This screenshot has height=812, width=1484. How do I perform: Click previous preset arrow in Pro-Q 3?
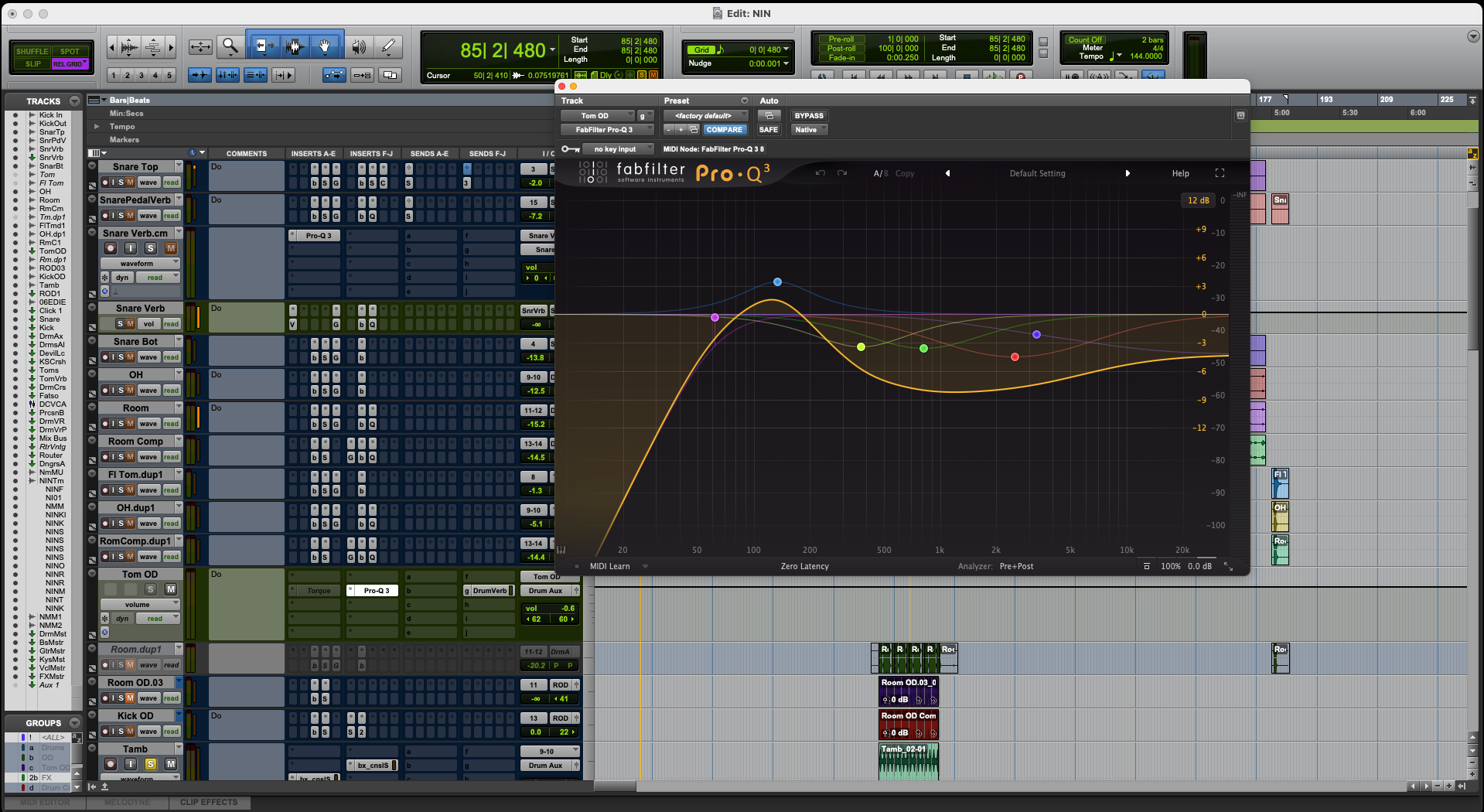pyautogui.click(x=947, y=173)
